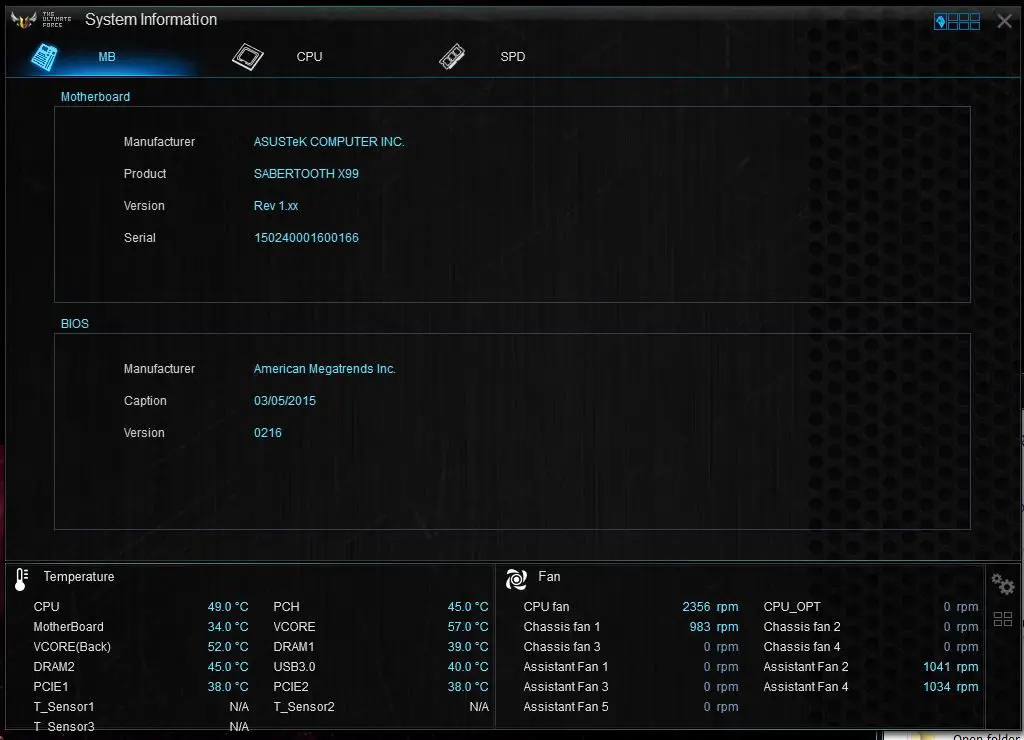The image size is (1024, 740).
Task: Click the CPU_OPT fan label
Action: [x=792, y=607]
